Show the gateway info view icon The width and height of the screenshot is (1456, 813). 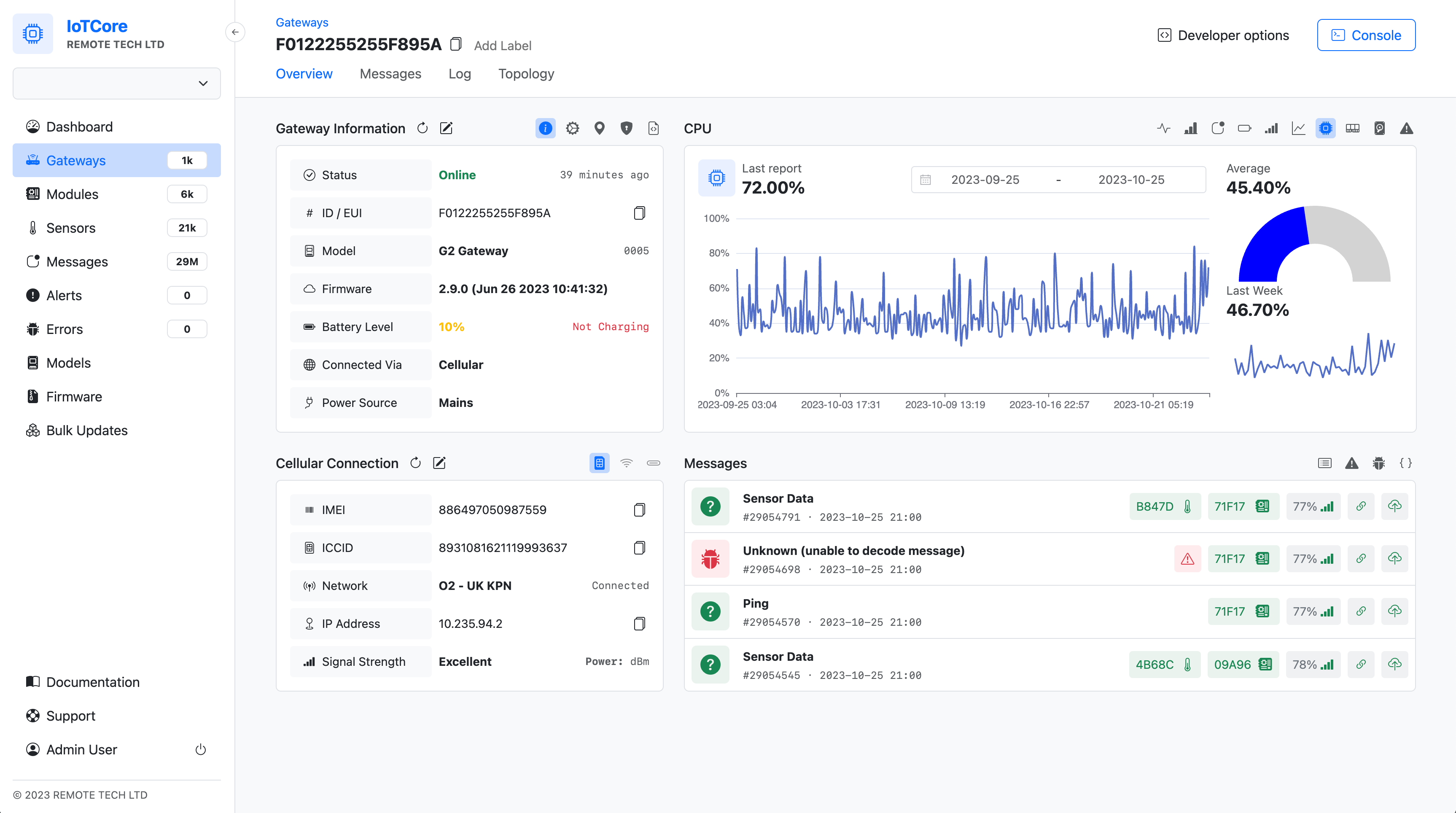point(545,128)
